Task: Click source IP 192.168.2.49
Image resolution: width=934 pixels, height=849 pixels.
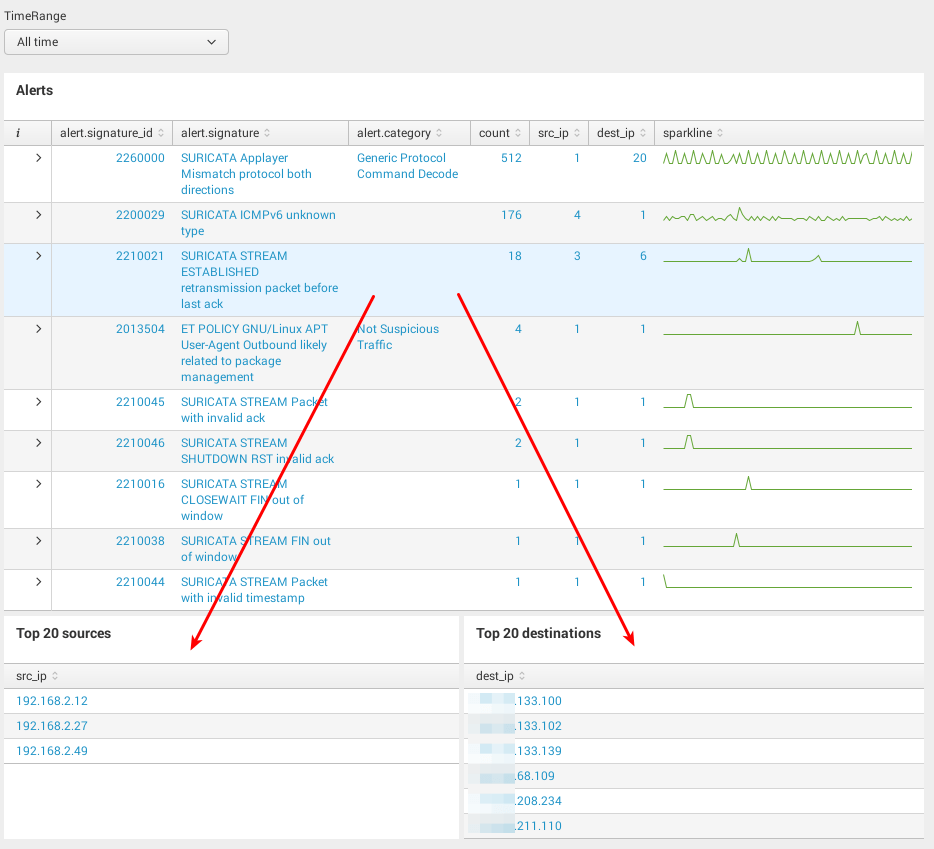Action: [52, 751]
